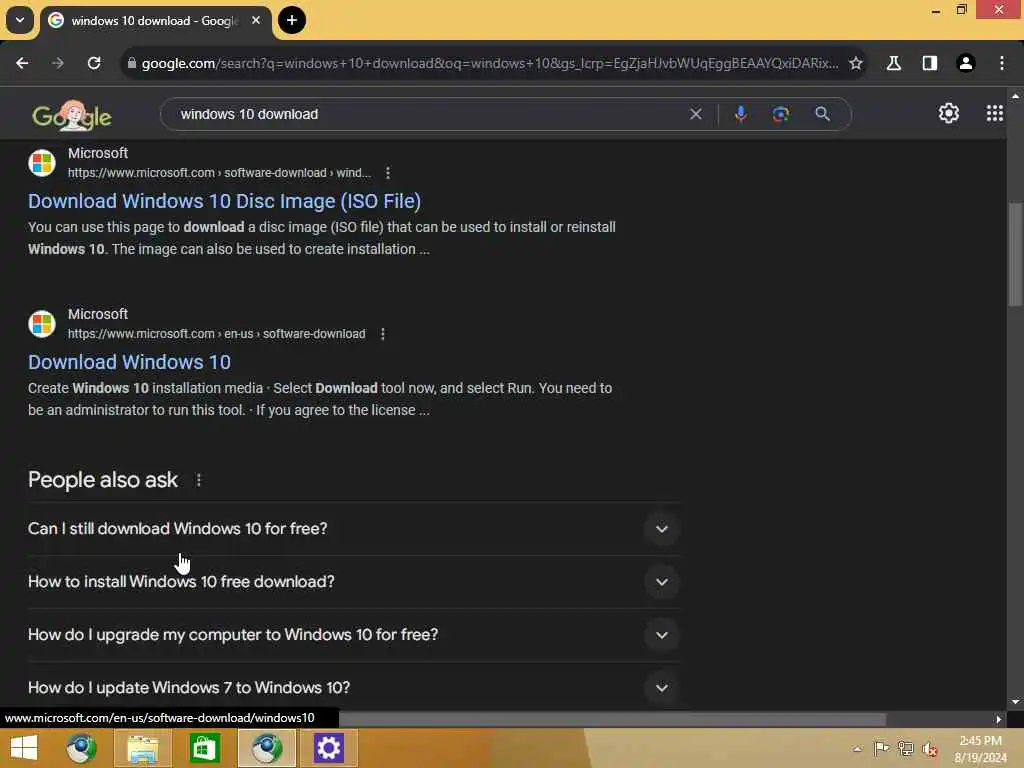1024x768 pixels.
Task: Click microsoft.com en-us software-download URL text
Action: pyautogui.click(x=217, y=334)
